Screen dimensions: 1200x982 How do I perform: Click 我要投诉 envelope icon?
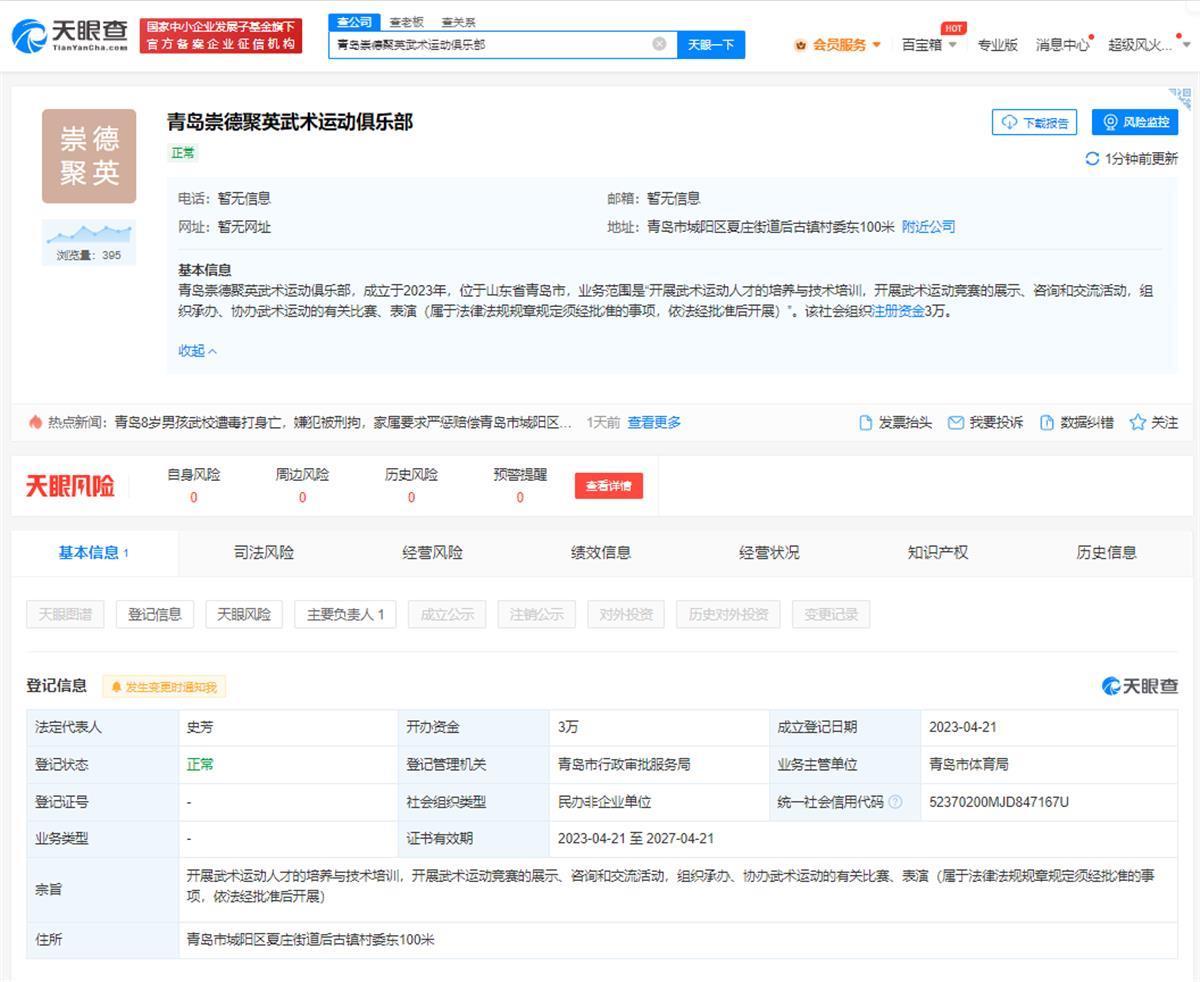coord(956,423)
